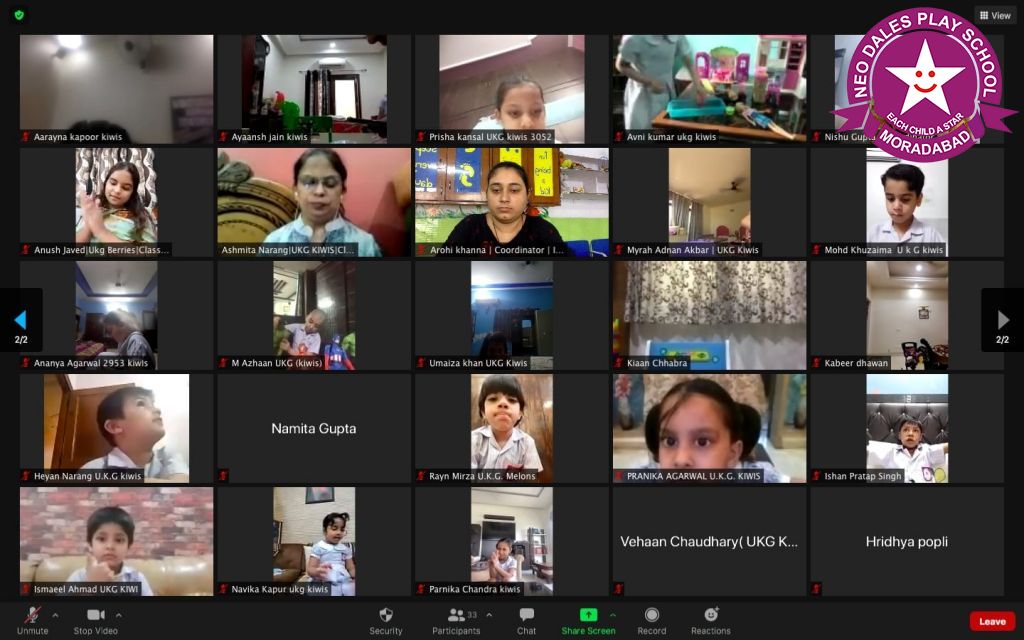
Task: Click muted mic icon beside Heyan Narang
Action: coord(26,475)
